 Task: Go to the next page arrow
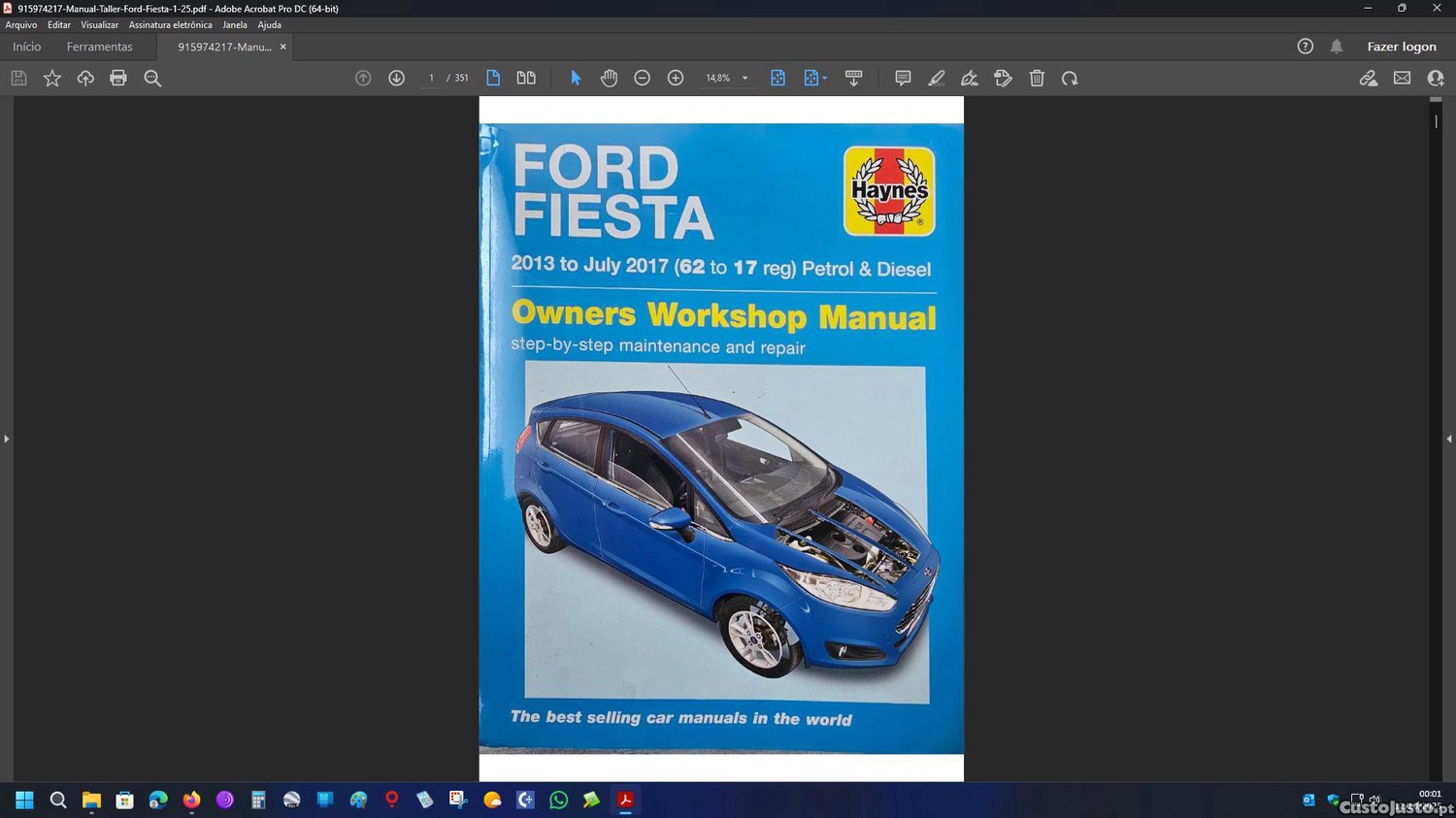click(396, 79)
